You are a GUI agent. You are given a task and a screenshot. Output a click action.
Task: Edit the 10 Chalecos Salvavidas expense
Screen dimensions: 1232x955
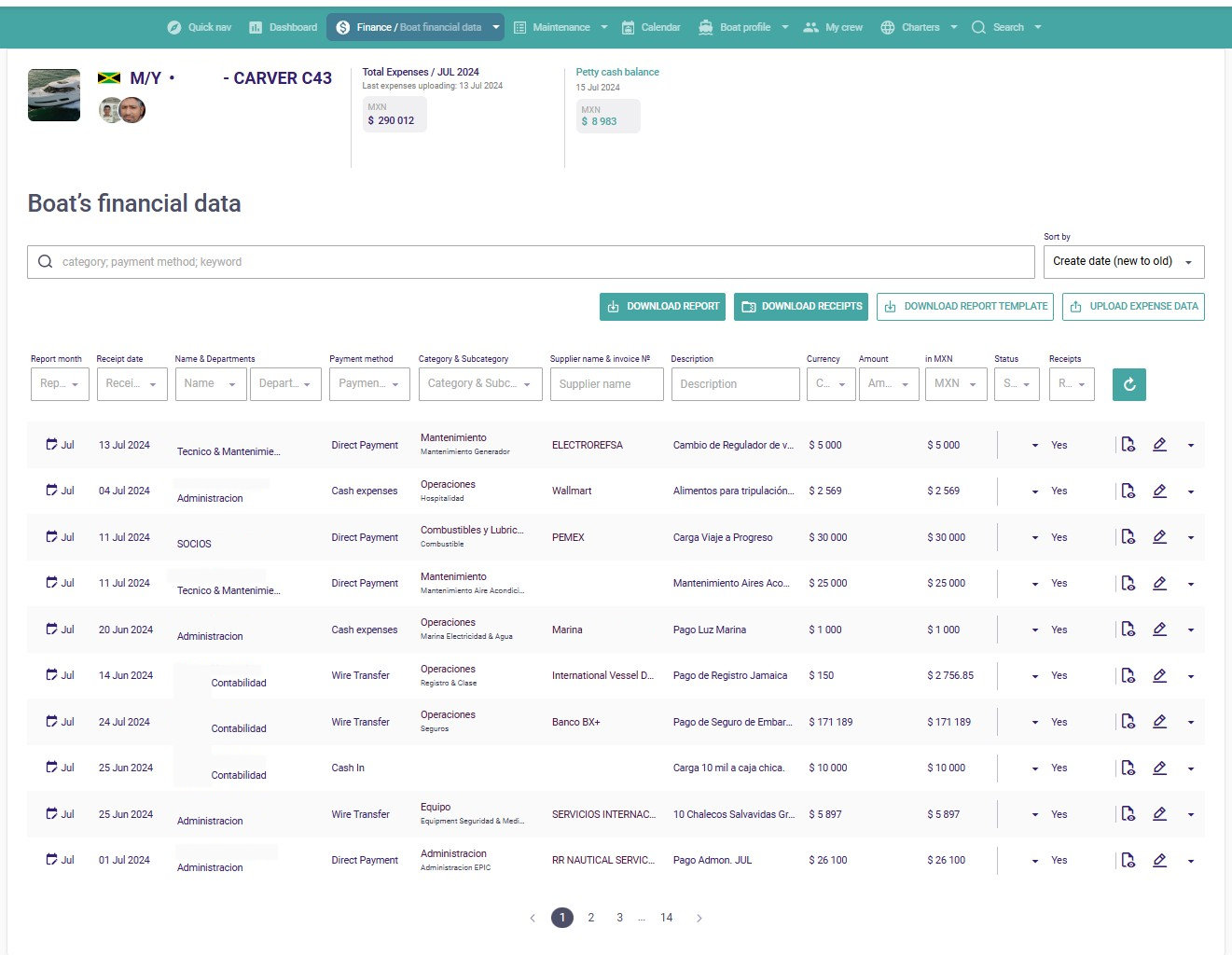click(x=1159, y=814)
